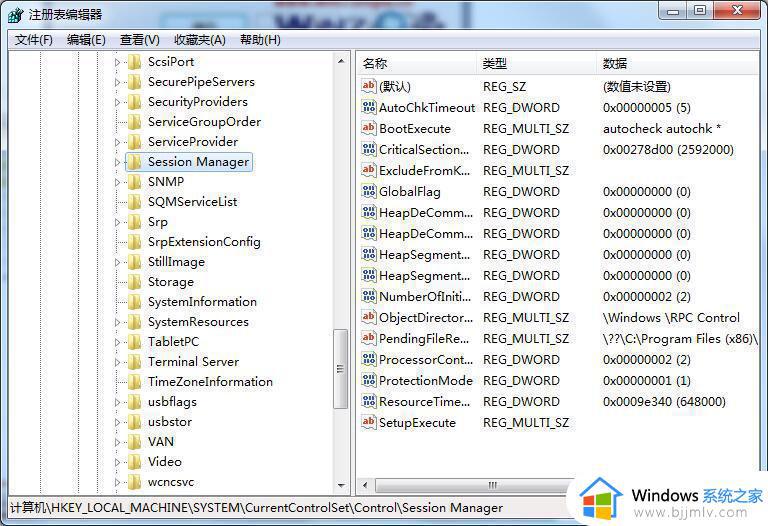
Task: Click the SetupExecute value icon
Action: pyautogui.click(x=369, y=422)
